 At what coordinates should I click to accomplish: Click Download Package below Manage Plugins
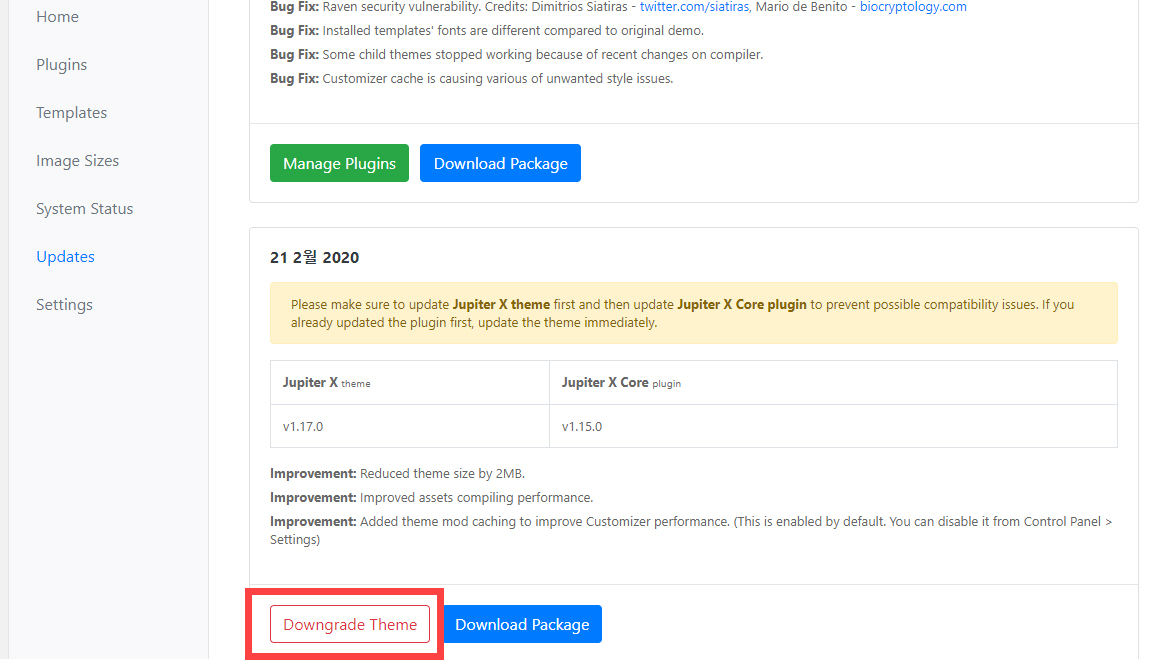tap(500, 163)
